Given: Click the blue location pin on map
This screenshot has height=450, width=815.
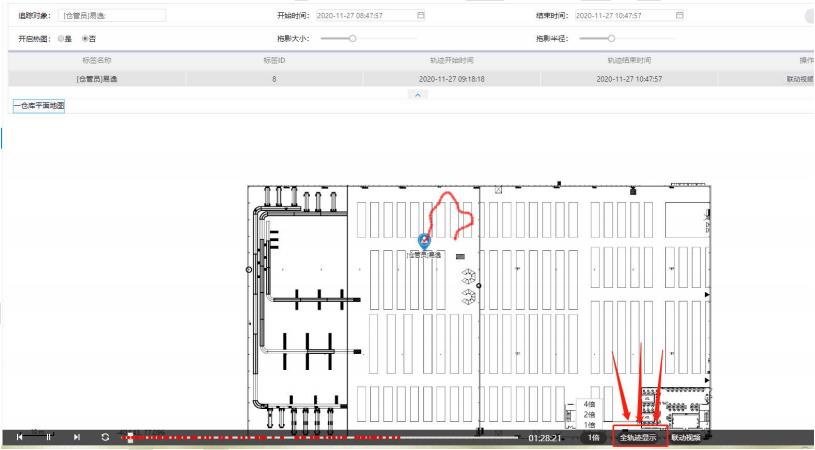Looking at the screenshot, I should [x=424, y=242].
